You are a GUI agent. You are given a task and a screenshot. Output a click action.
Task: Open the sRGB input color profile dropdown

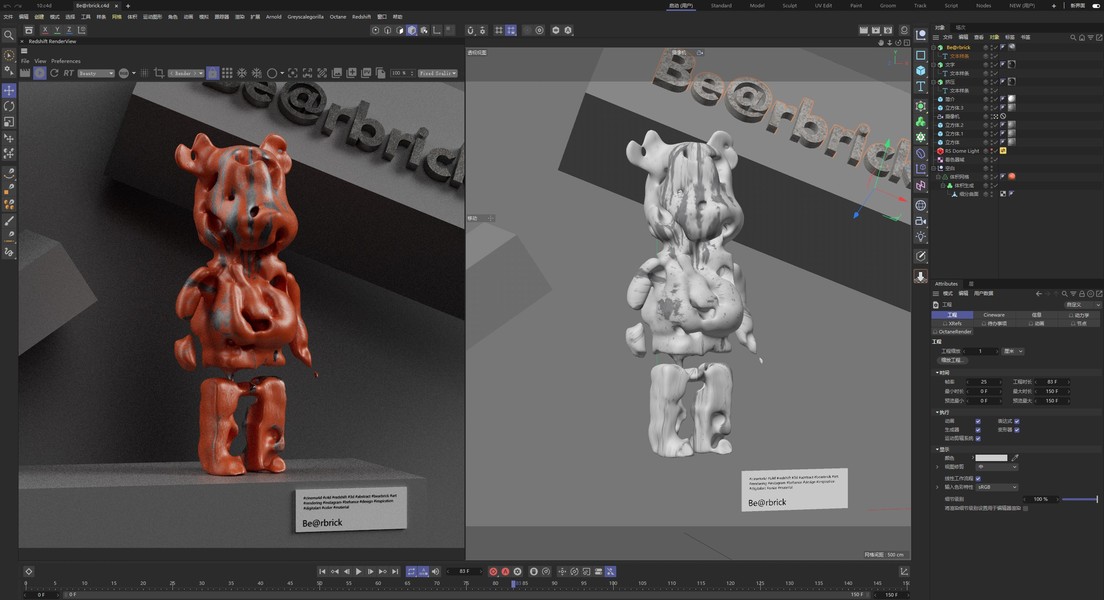(997, 487)
